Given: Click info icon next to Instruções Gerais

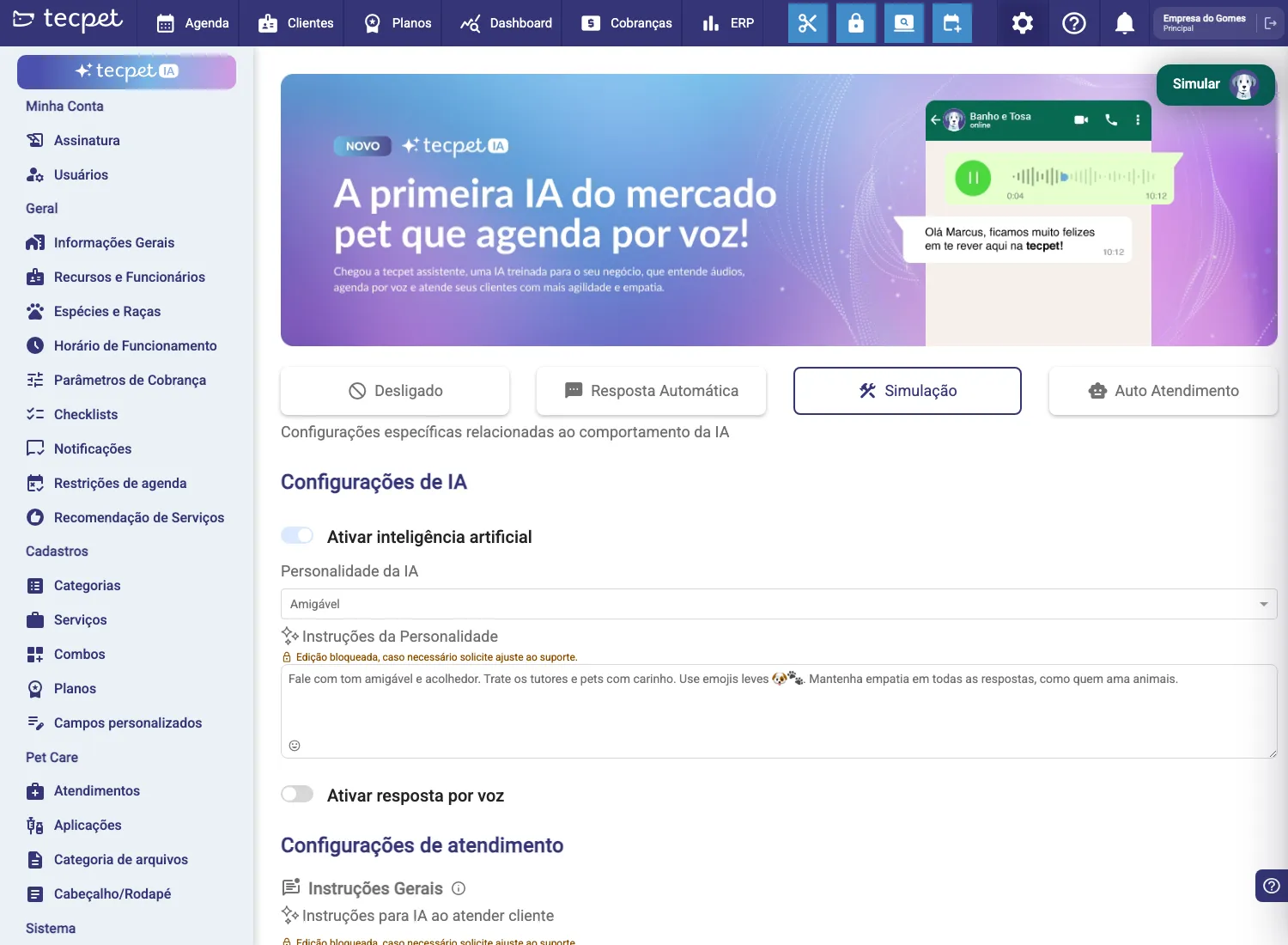Looking at the screenshot, I should coord(459,888).
